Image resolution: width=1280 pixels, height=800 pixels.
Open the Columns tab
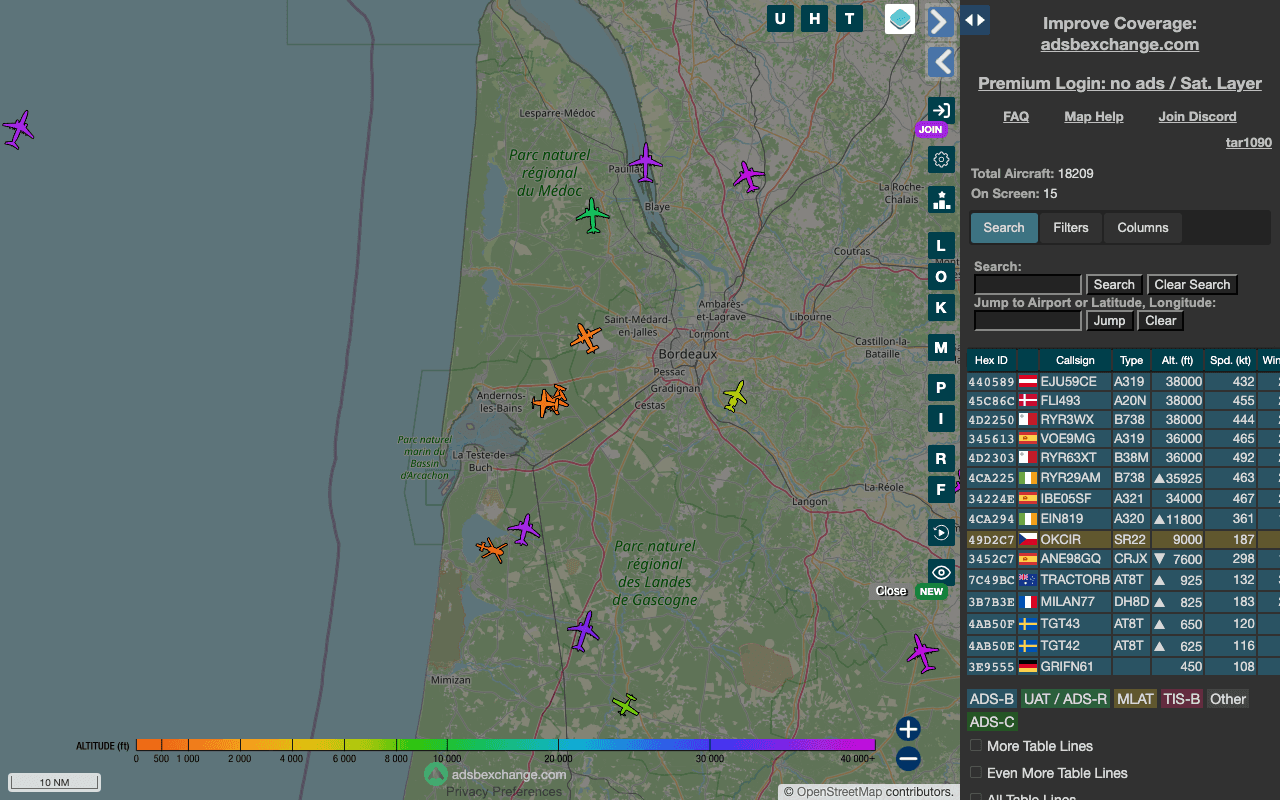coord(1143,227)
